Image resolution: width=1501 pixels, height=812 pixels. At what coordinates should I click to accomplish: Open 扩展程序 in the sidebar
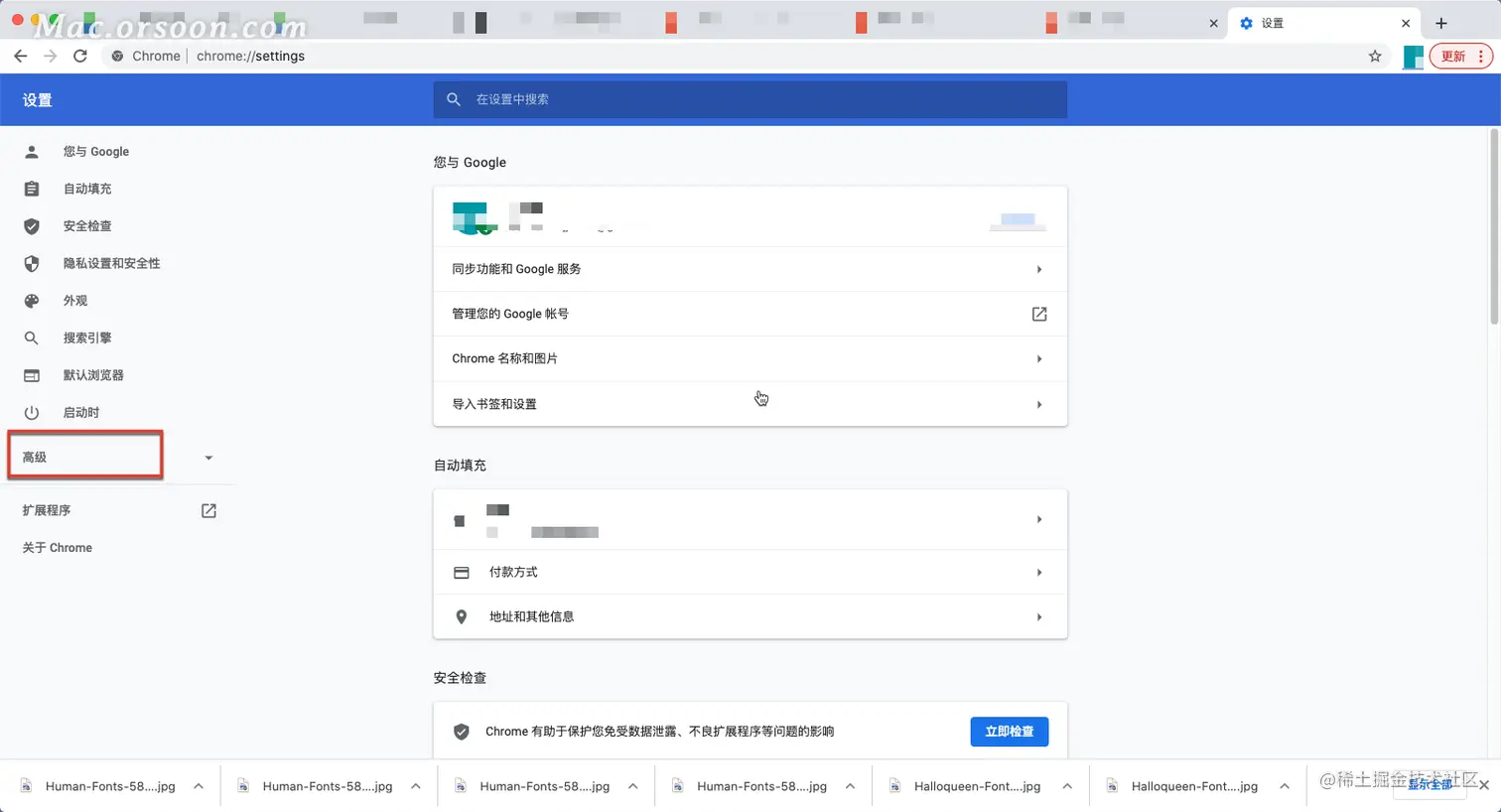[47, 510]
